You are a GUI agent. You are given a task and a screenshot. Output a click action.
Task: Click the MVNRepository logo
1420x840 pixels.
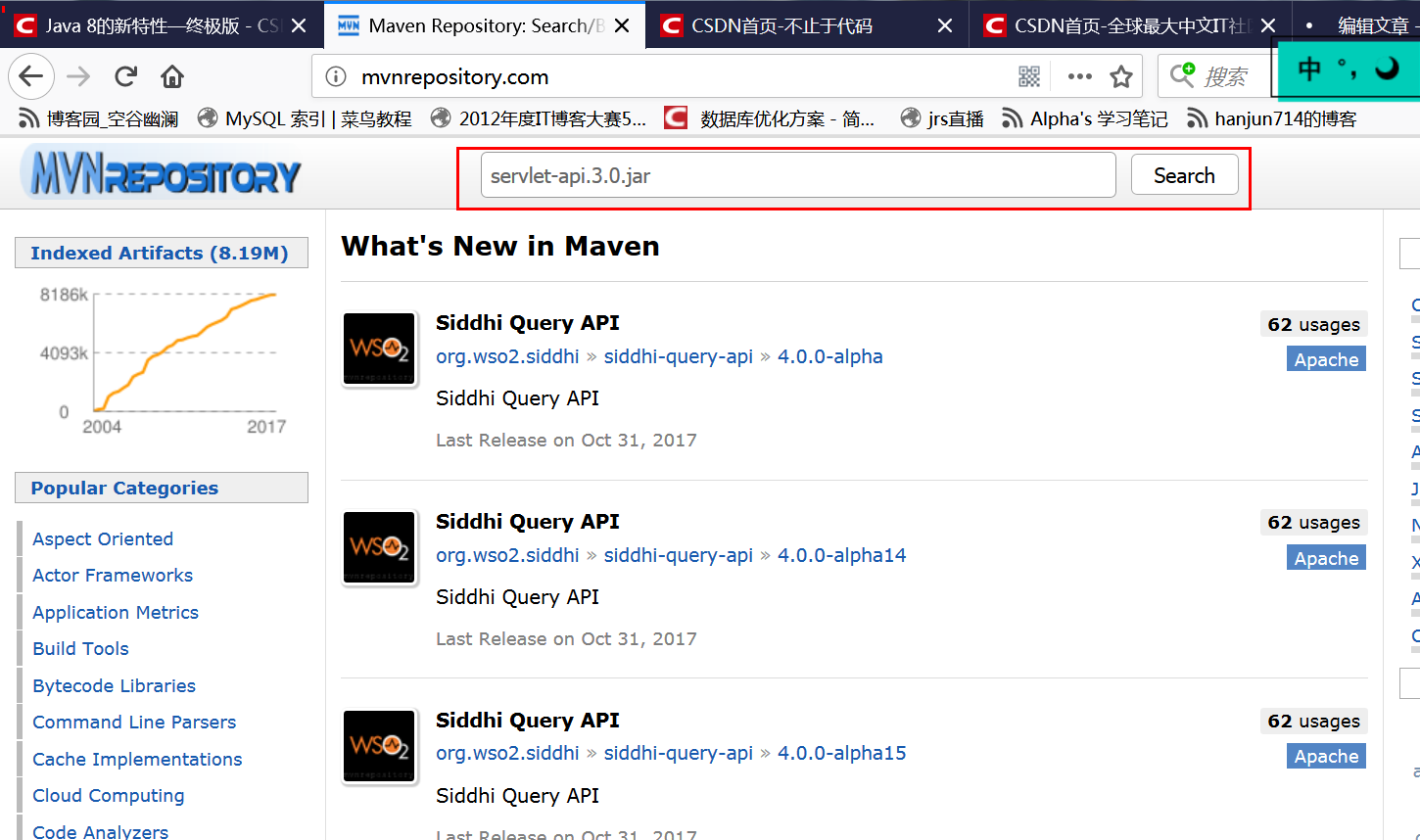(161, 173)
